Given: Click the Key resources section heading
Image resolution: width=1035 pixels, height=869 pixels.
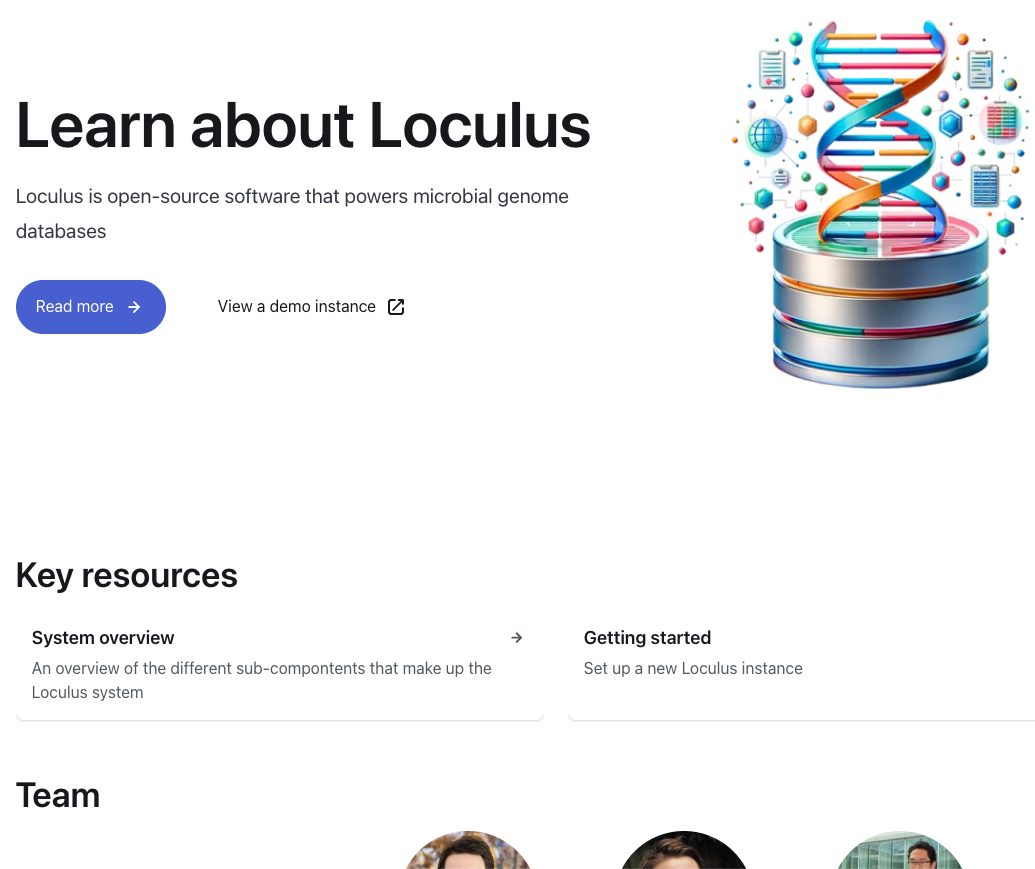Looking at the screenshot, I should pyautogui.click(x=127, y=575).
